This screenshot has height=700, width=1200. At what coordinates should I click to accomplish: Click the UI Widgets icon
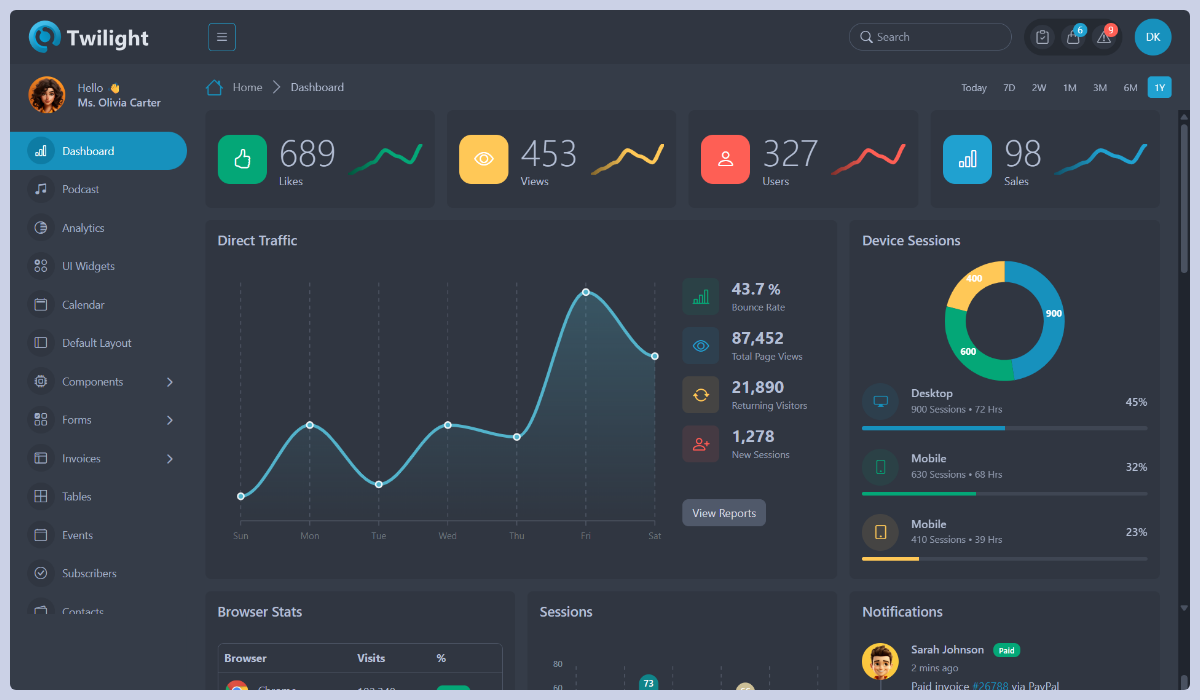(40, 266)
